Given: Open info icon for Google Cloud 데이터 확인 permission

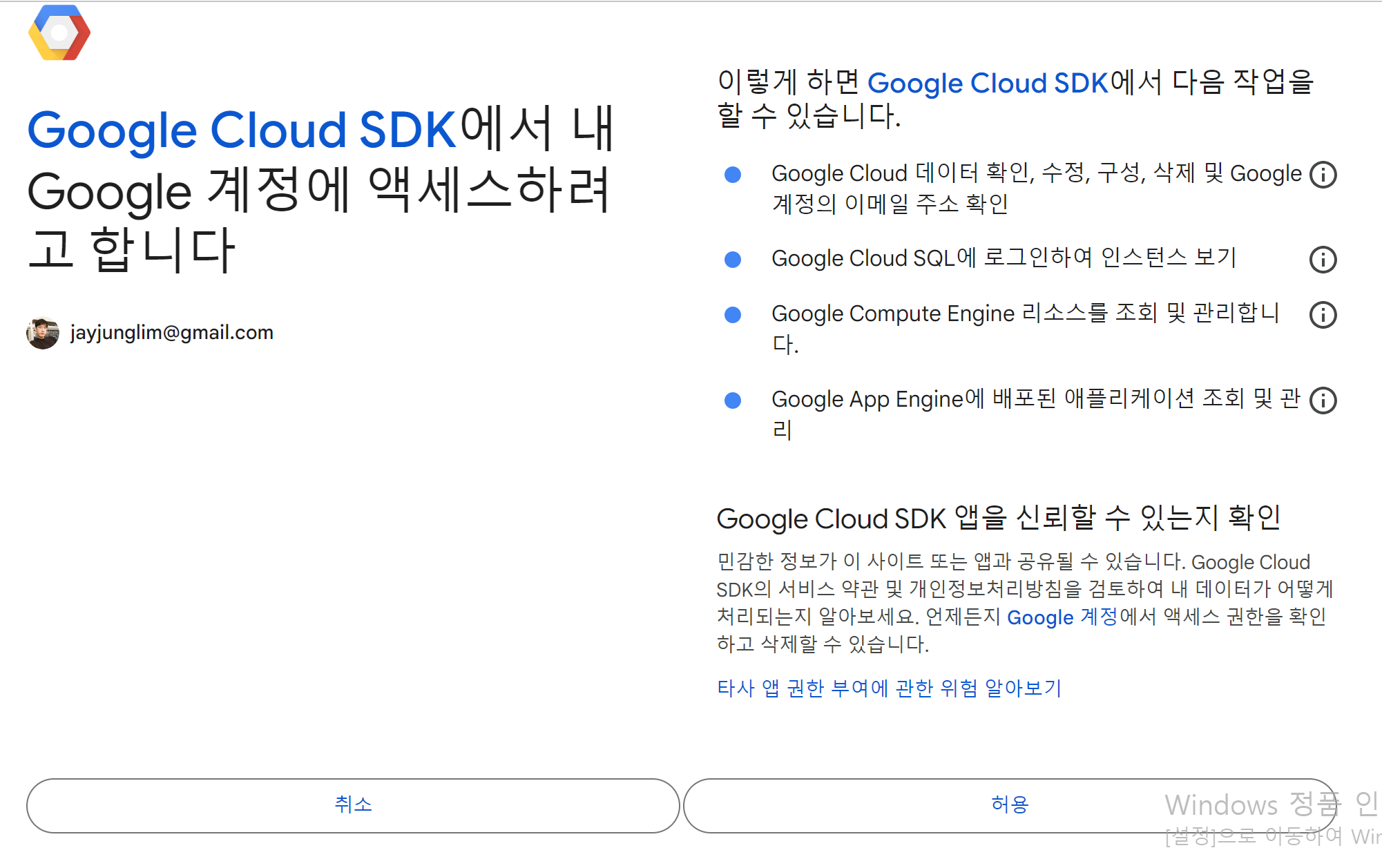Looking at the screenshot, I should tap(1323, 175).
